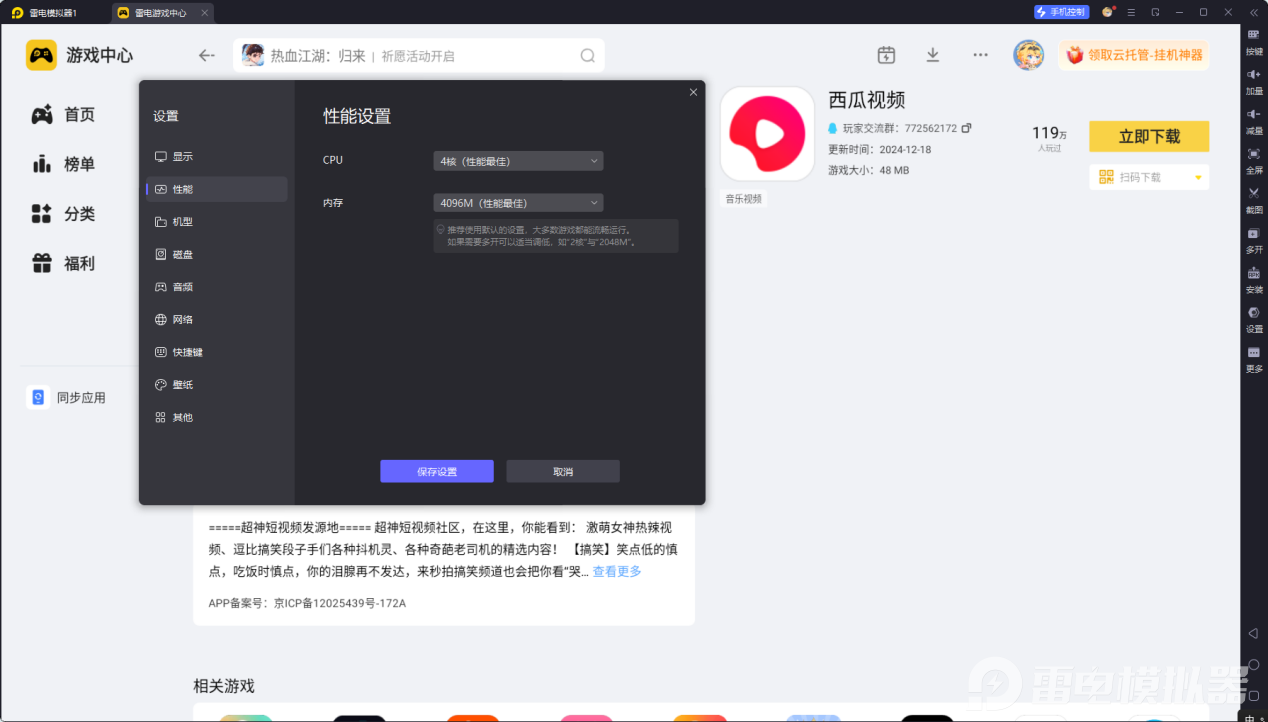The width and height of the screenshot is (1268, 722).
Task: Click the 领取云托管-挂机神器 banner
Action: click(x=1134, y=55)
